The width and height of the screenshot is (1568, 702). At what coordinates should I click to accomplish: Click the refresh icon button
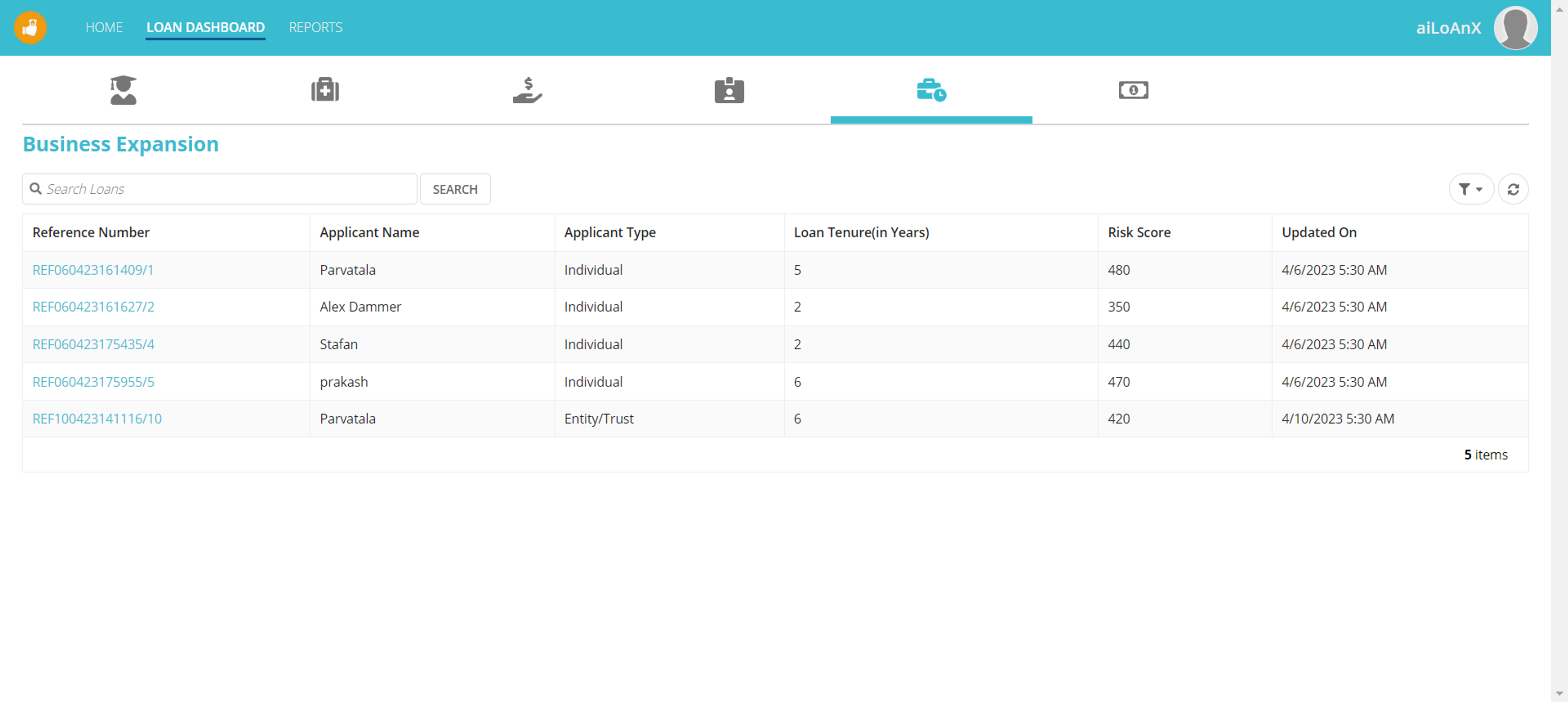[1513, 190]
